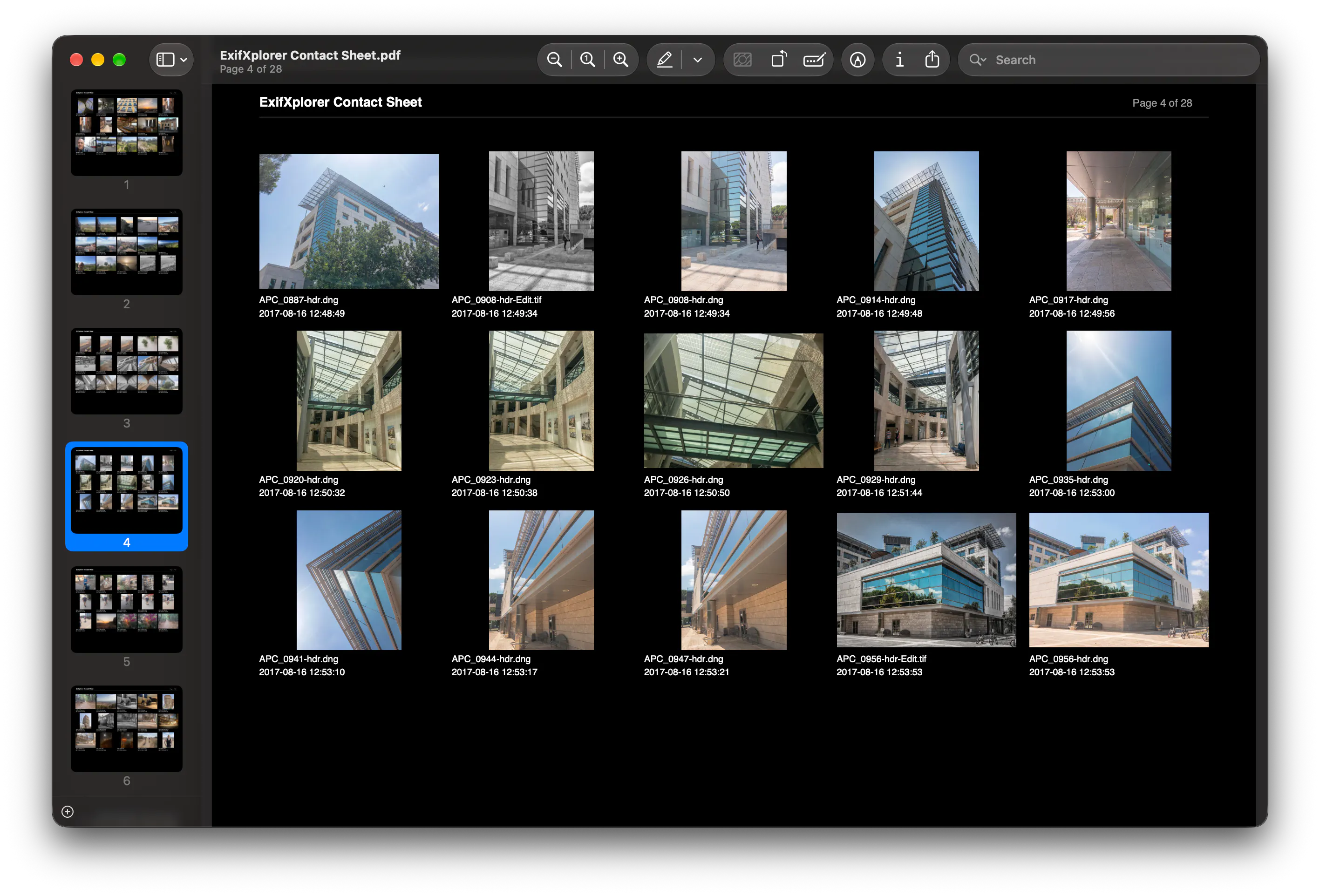Viewport: 1320px width, 896px height.
Task: Open highlight color options dropdown
Action: [x=697, y=60]
